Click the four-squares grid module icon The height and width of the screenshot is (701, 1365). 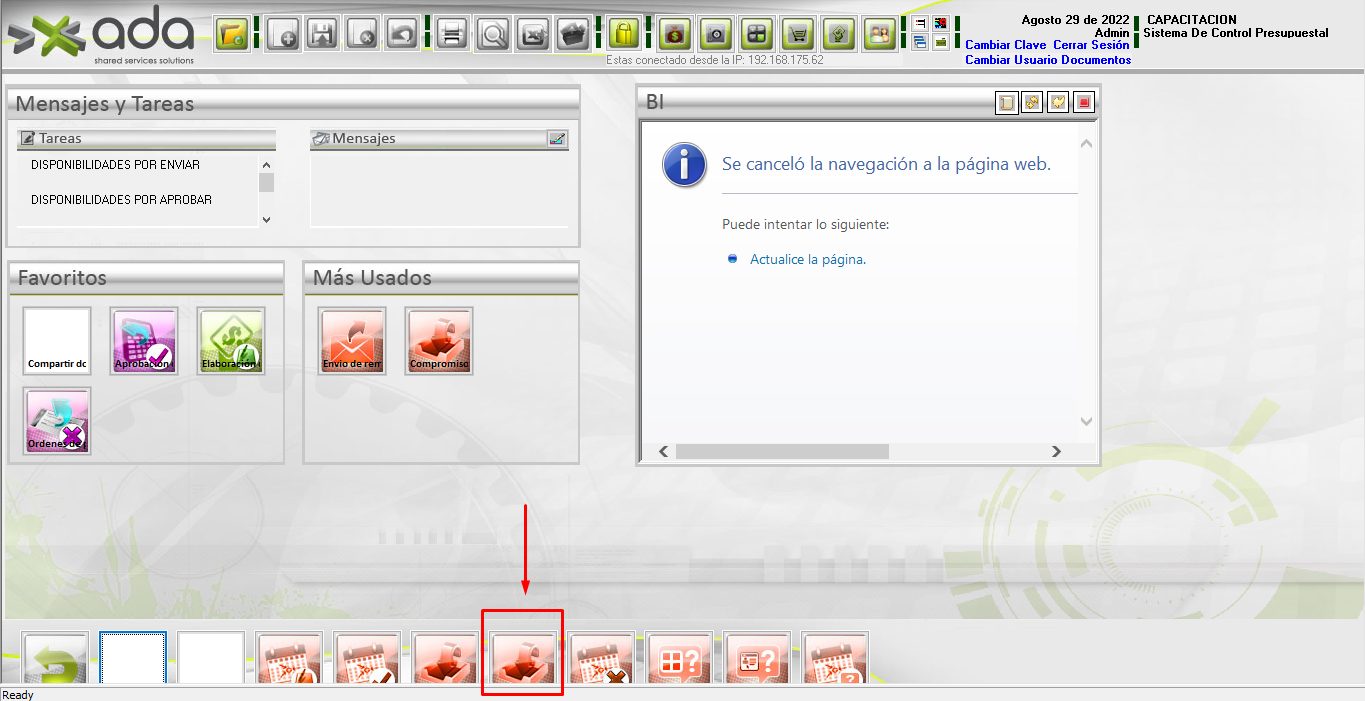[x=757, y=35]
